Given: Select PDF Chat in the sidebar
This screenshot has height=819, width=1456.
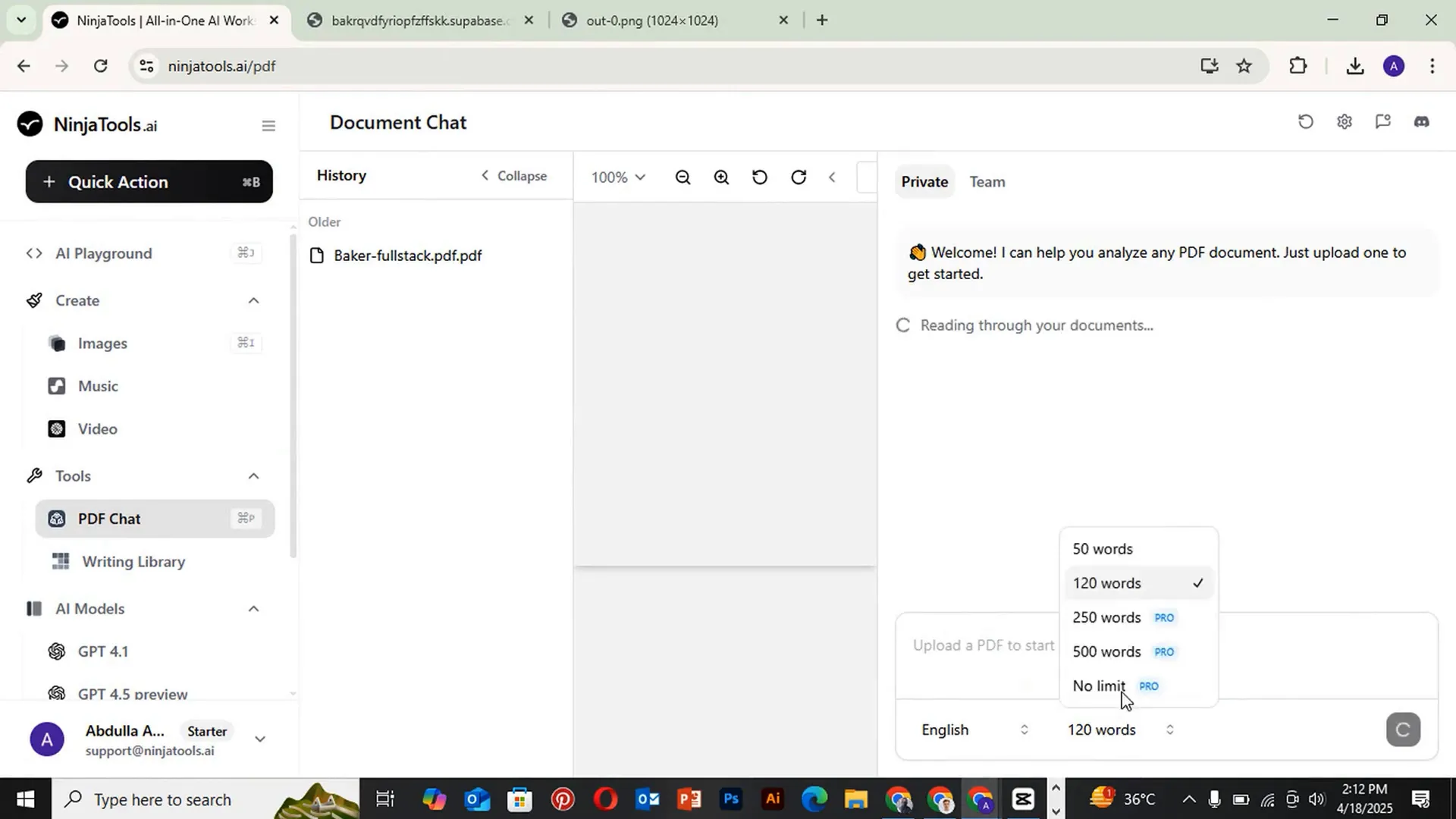Looking at the screenshot, I should 155,519.
